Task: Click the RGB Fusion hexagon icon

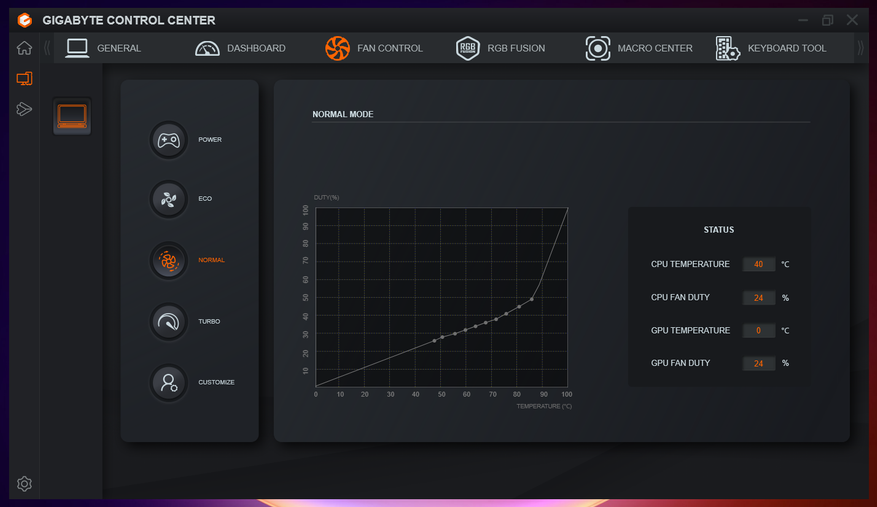Action: click(468, 48)
